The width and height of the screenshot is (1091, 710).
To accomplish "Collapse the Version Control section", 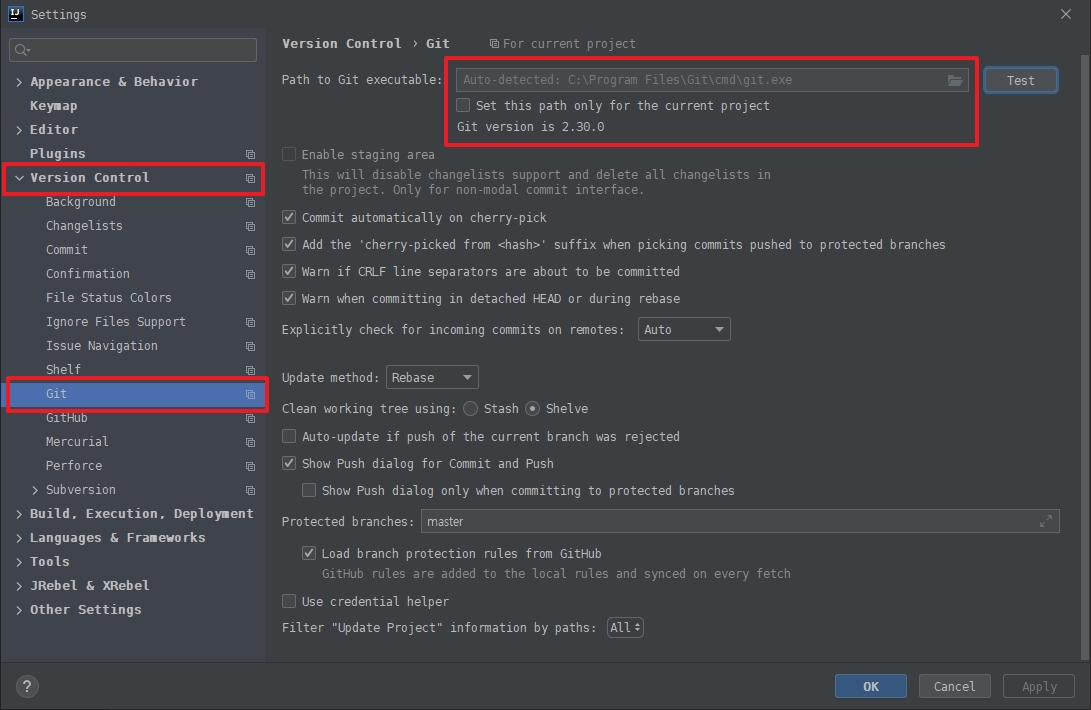I will [x=19, y=178].
